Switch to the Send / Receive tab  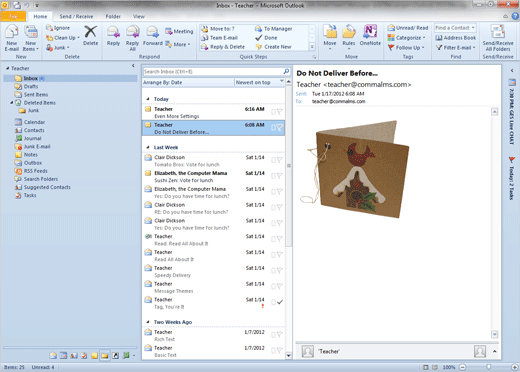(76, 16)
